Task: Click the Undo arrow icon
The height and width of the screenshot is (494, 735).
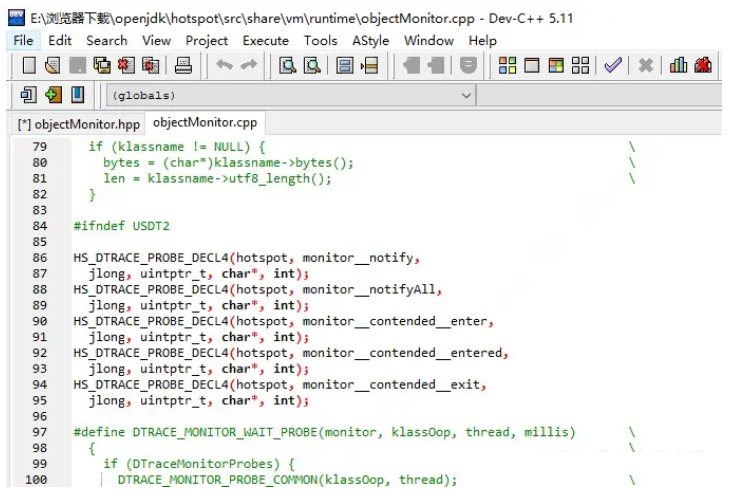Action: click(x=224, y=66)
